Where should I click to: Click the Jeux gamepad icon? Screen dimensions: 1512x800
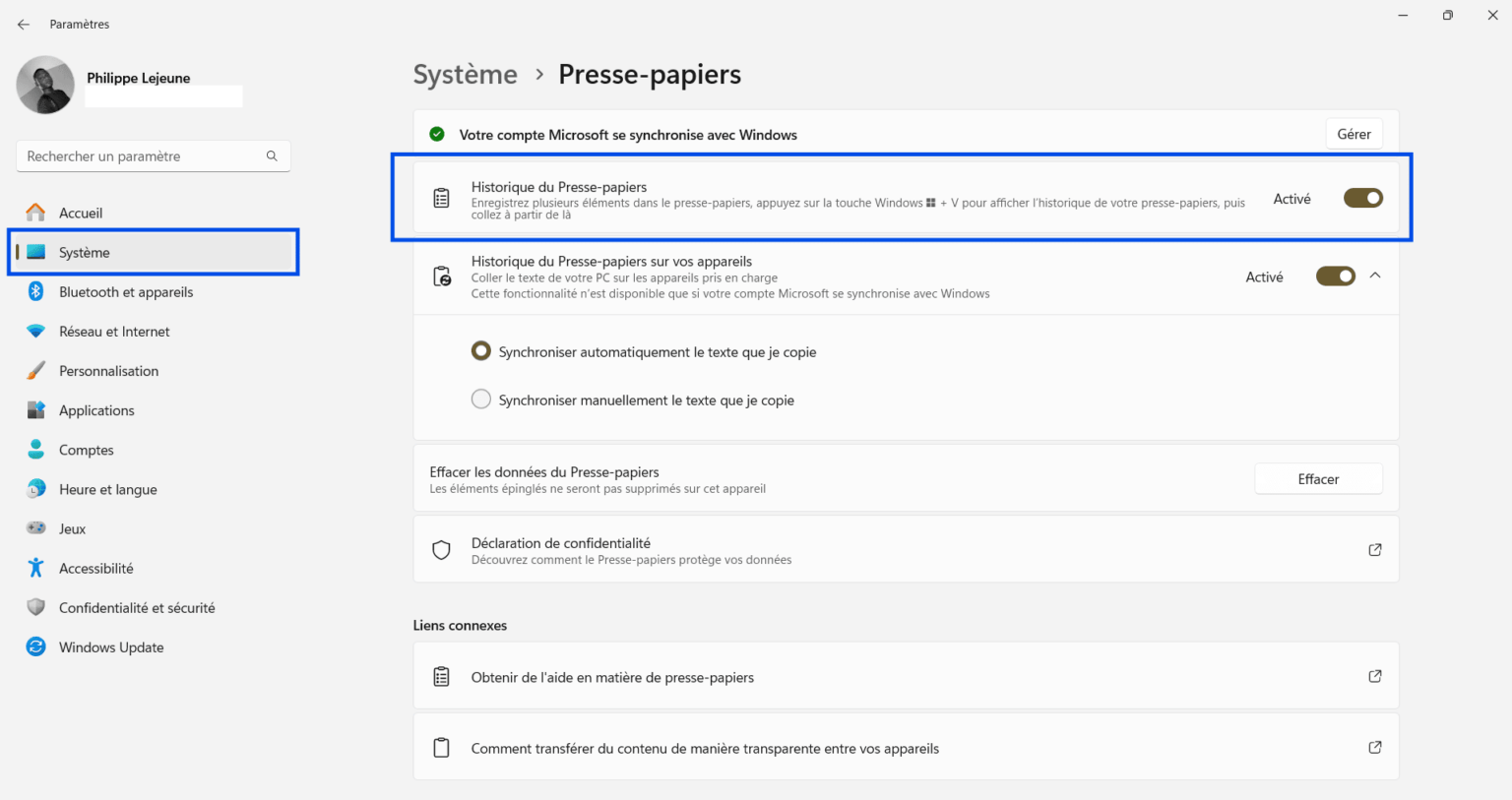point(36,528)
